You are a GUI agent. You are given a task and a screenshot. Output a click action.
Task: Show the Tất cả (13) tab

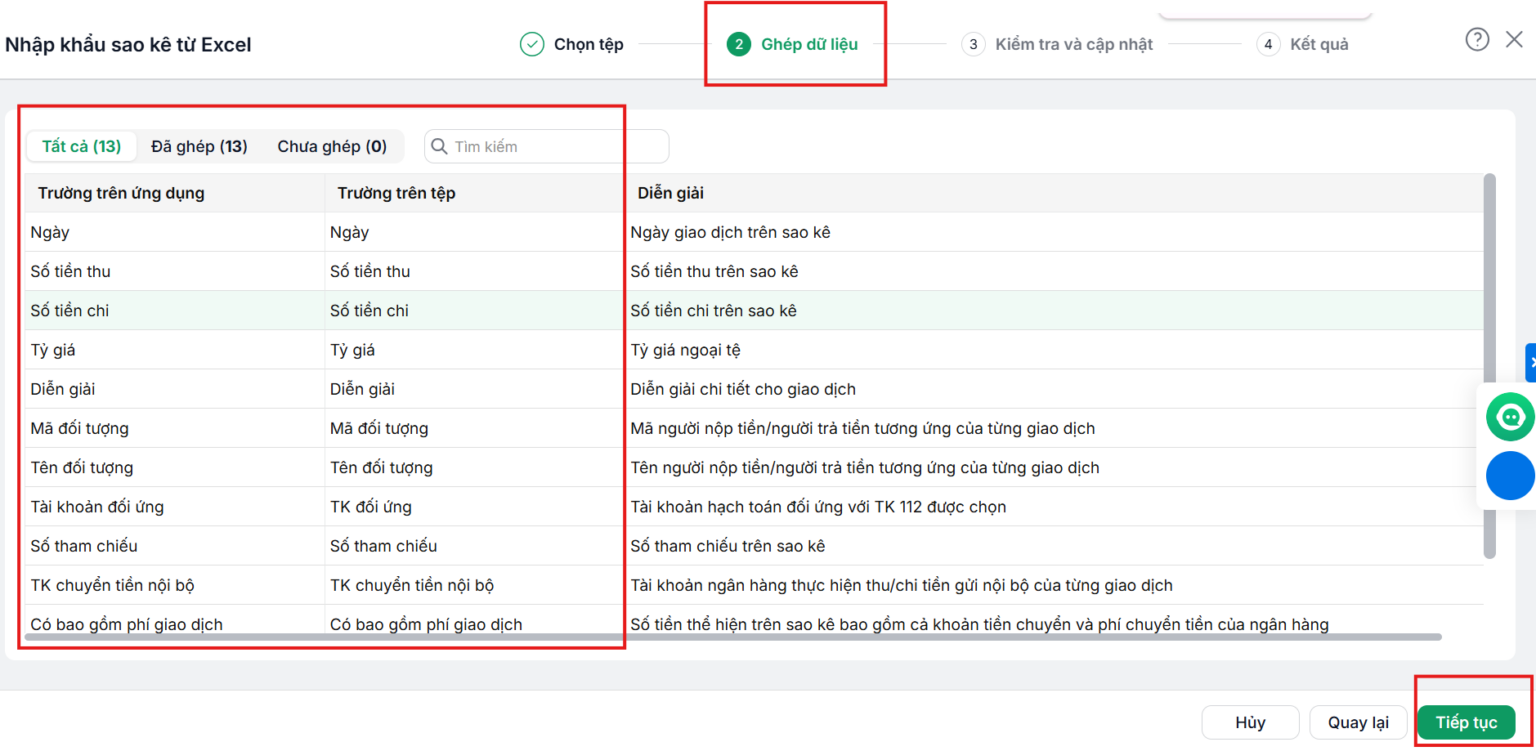pos(81,146)
